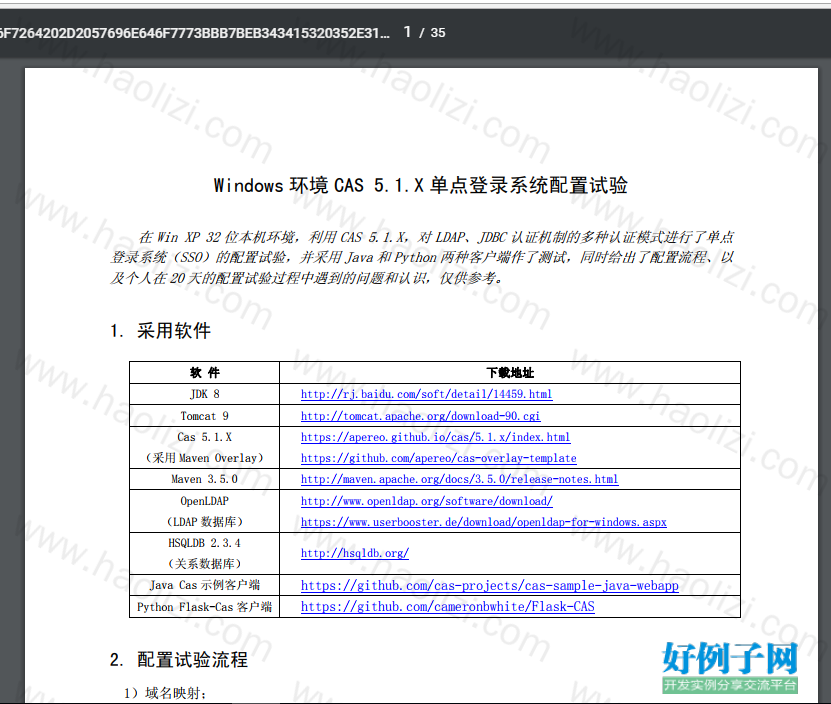Click the OpenLDAP table cell
The width and height of the screenshot is (831, 704).
(x=205, y=511)
